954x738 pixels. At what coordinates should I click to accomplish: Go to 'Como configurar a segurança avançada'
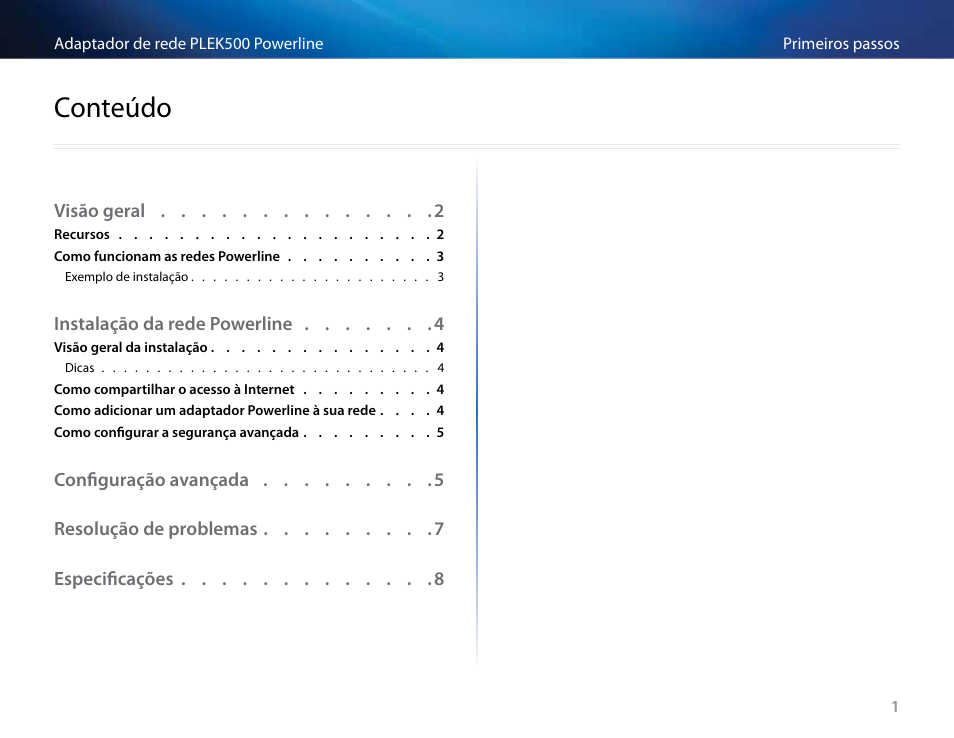(x=249, y=433)
